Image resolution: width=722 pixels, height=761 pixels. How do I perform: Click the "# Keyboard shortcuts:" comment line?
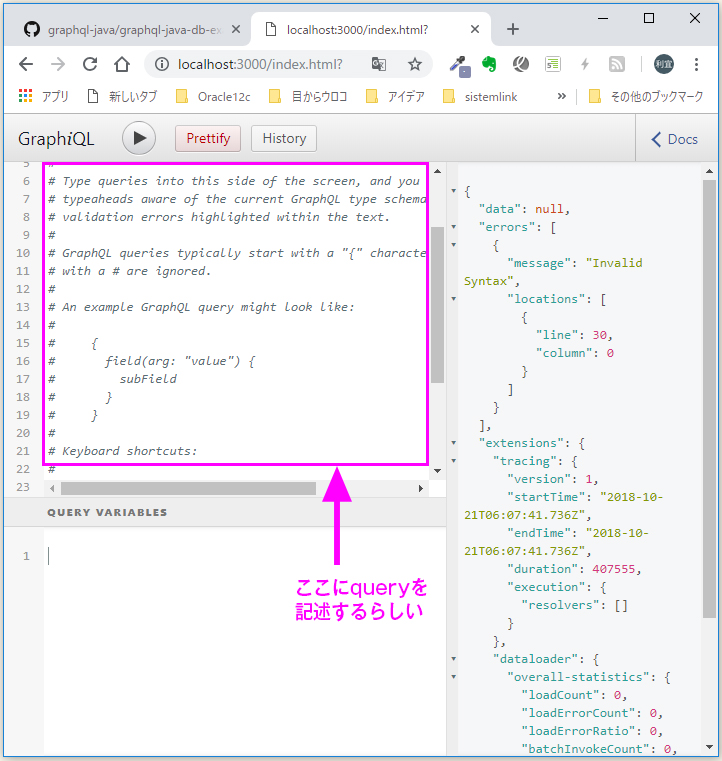click(x=123, y=451)
